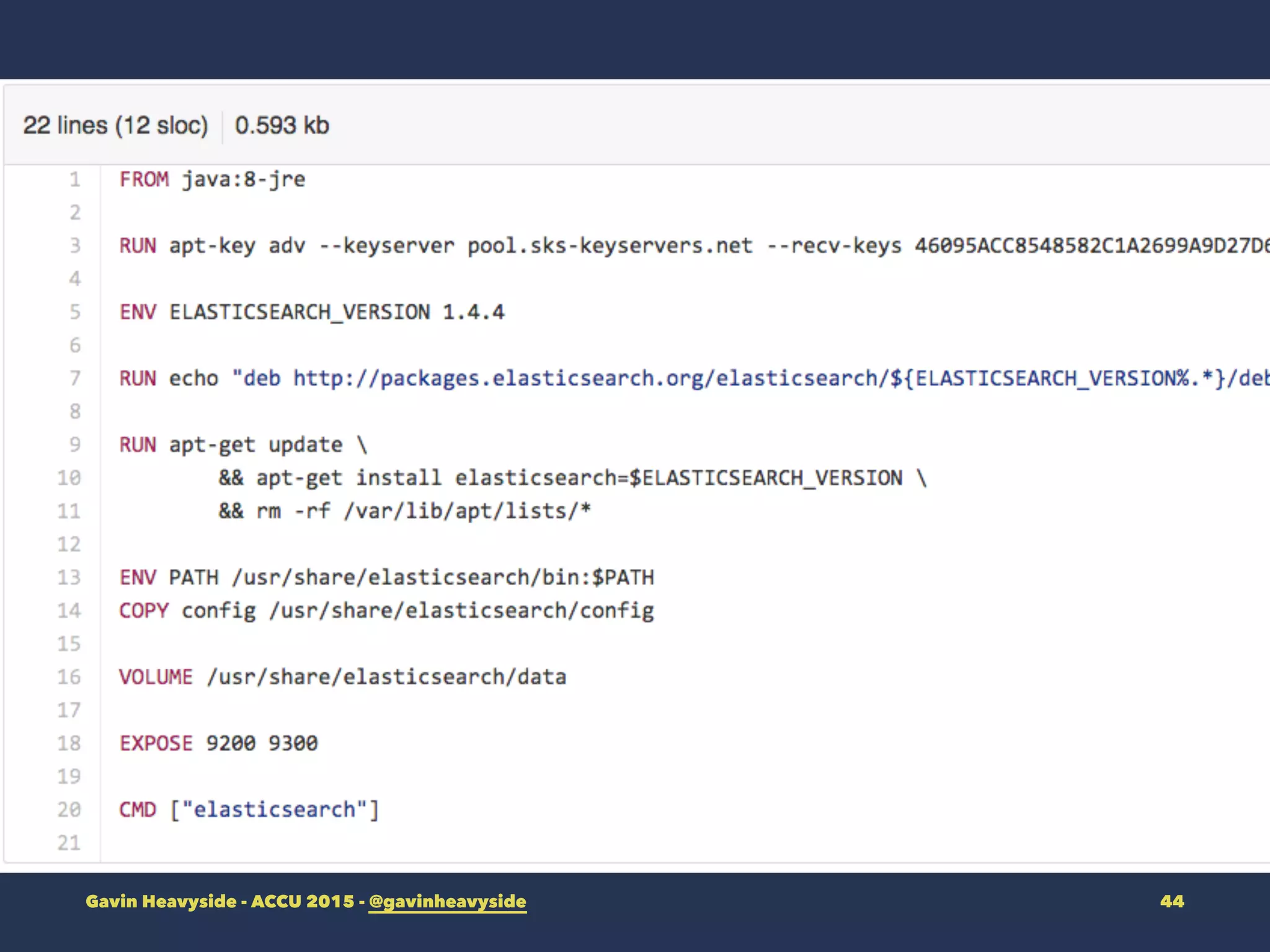Click the VOLUME data path line
Viewport: 1270px width, 952px height.
342,677
